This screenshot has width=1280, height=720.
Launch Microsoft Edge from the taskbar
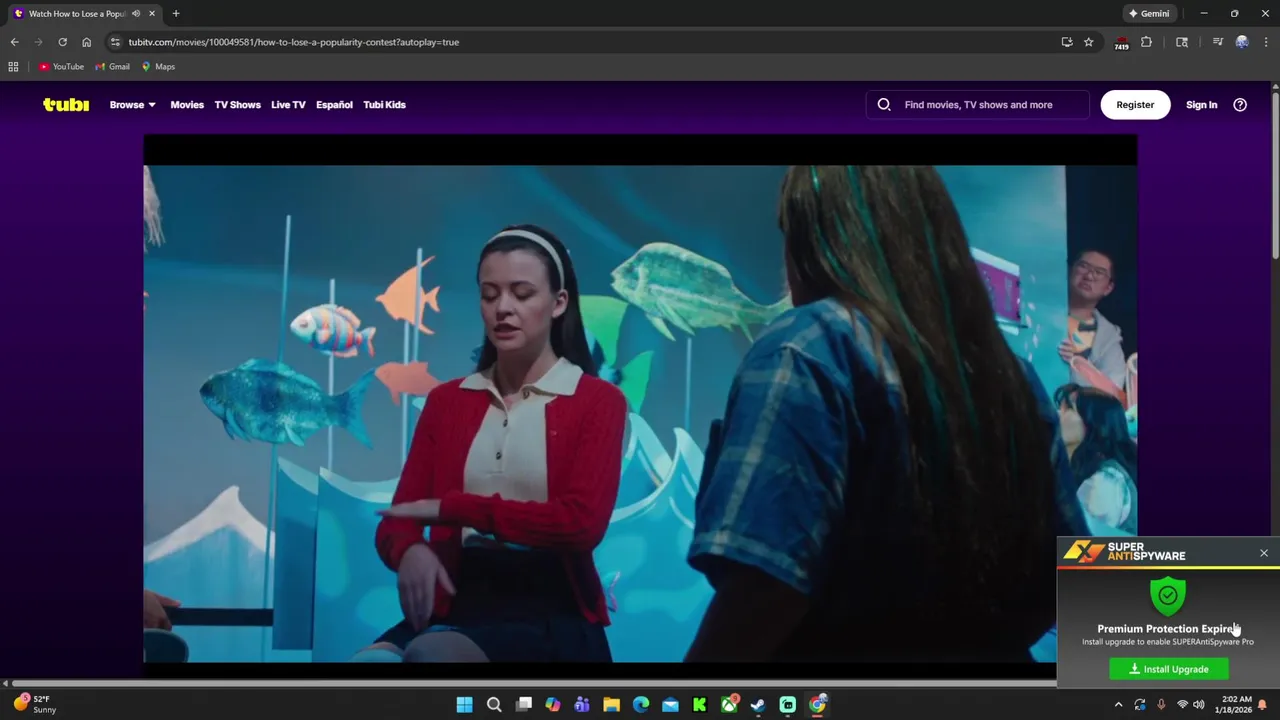coord(641,705)
